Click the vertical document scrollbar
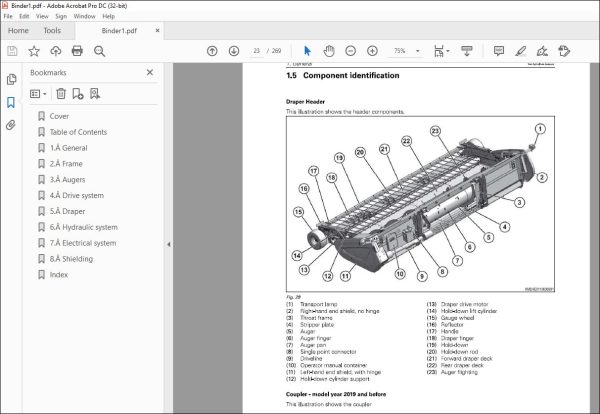The width and height of the screenshot is (600, 414). 595,237
